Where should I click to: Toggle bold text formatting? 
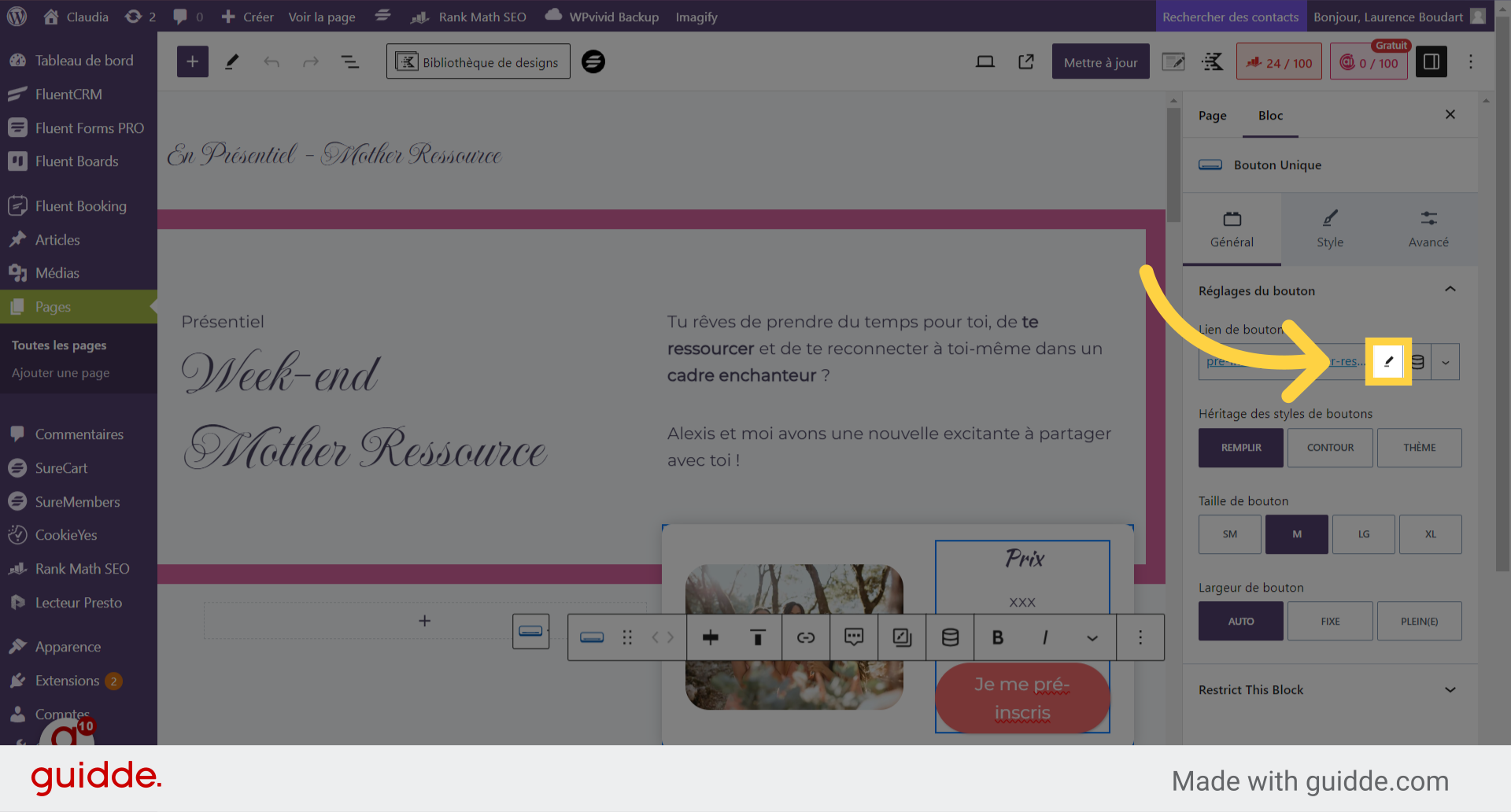click(998, 637)
